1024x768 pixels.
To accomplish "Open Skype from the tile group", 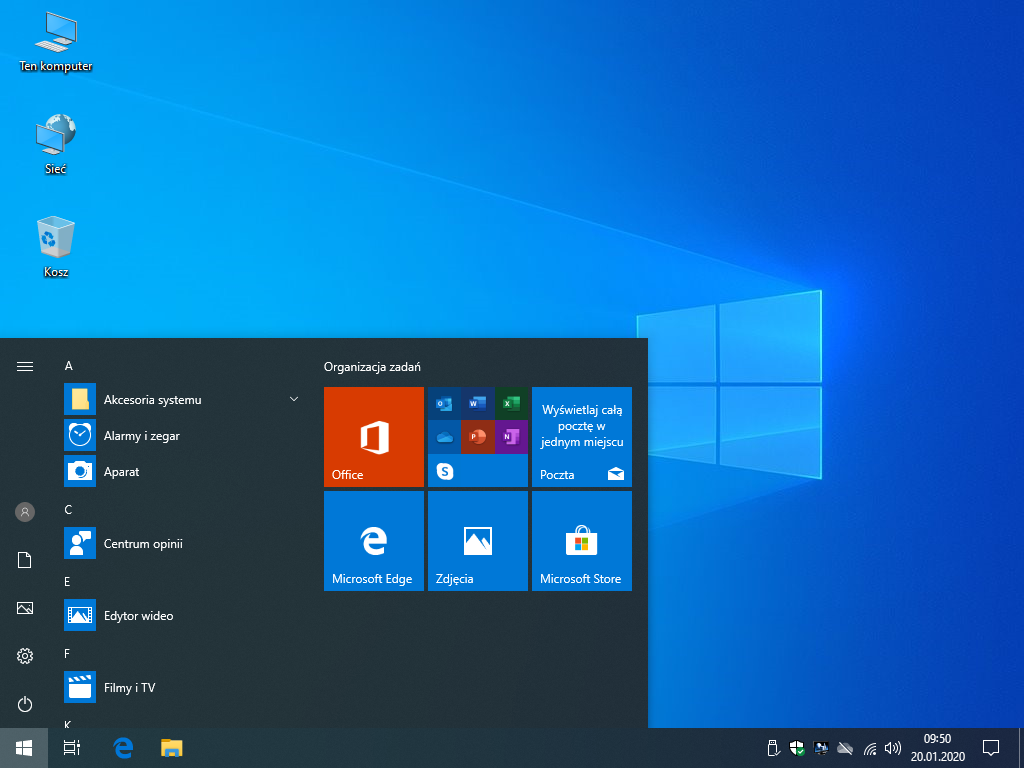I will tap(445, 470).
